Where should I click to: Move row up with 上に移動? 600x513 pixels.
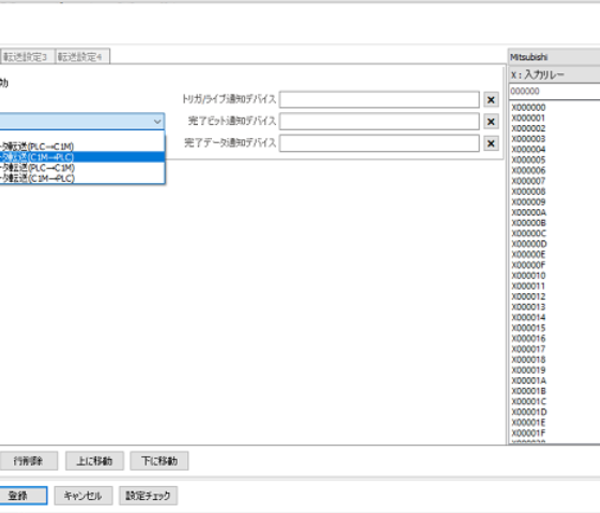(95, 461)
